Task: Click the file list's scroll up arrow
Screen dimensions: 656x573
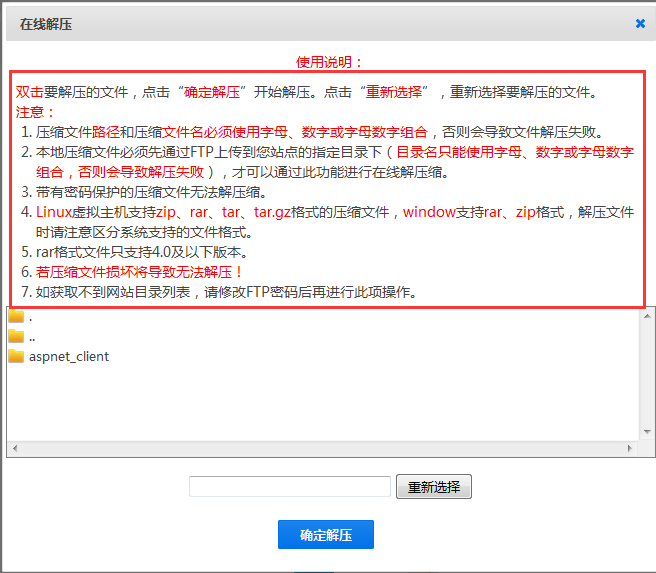Action: (x=647, y=315)
